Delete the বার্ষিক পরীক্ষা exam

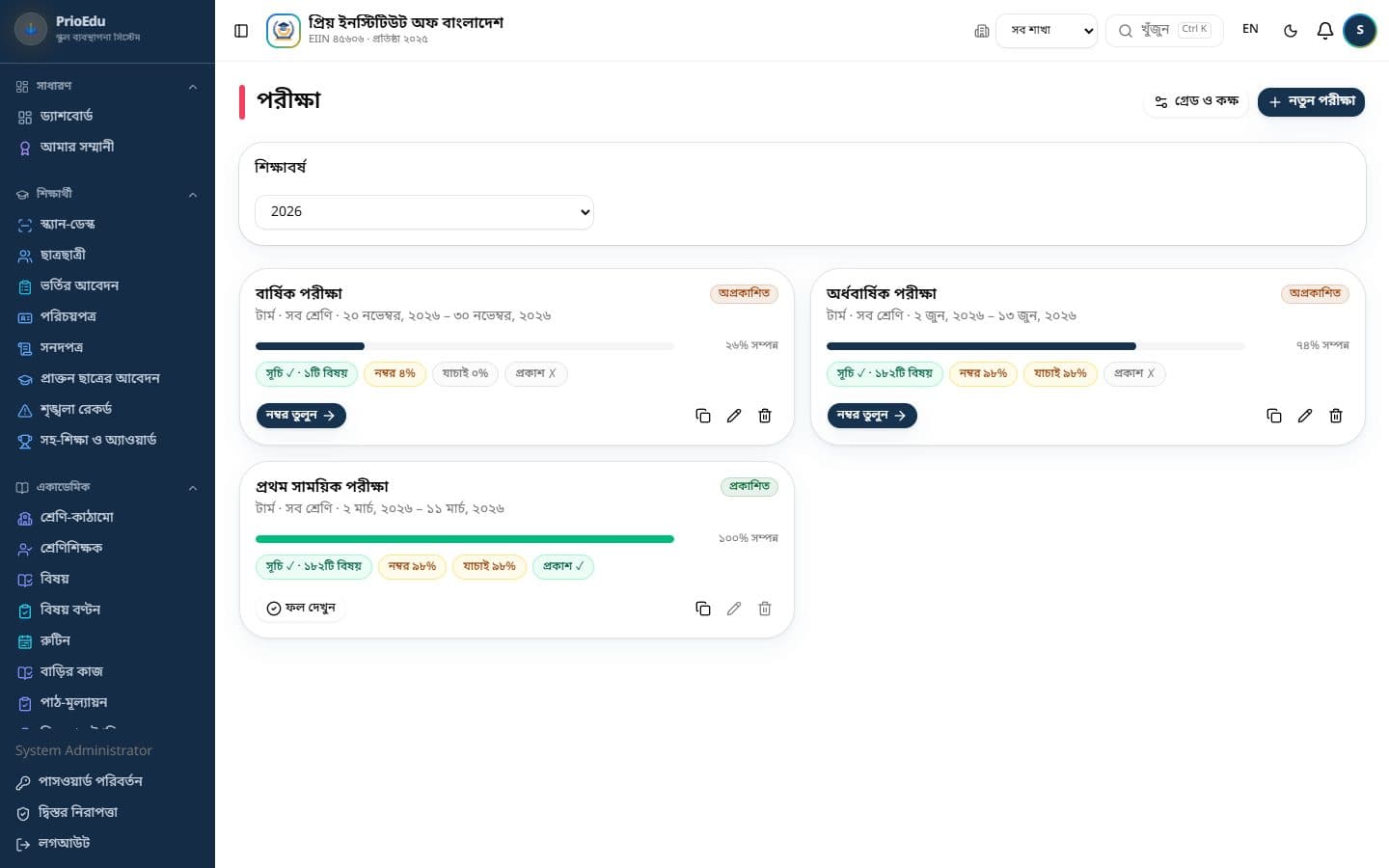click(x=765, y=416)
